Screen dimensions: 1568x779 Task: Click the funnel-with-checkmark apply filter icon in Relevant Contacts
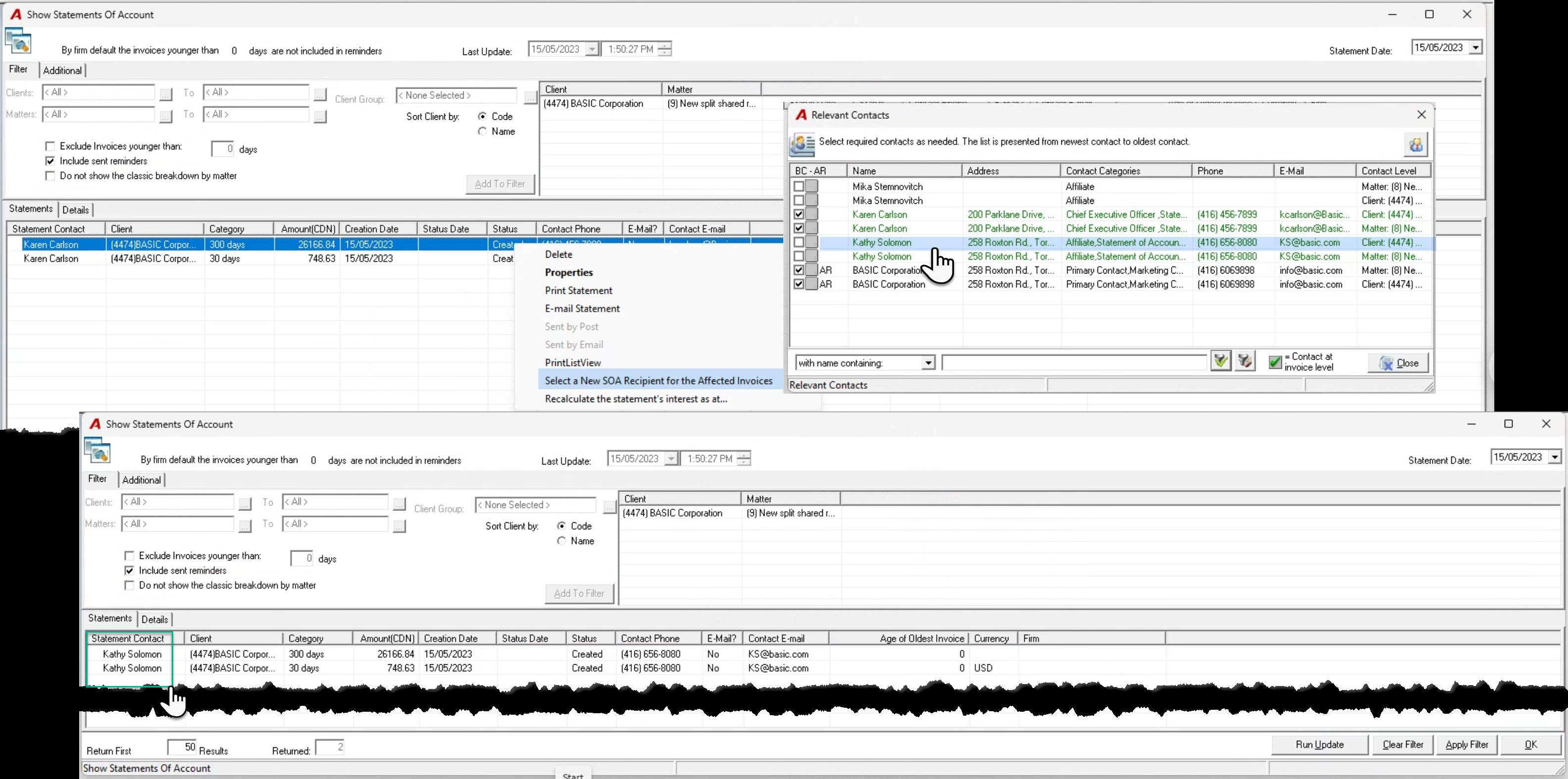tap(1221, 362)
